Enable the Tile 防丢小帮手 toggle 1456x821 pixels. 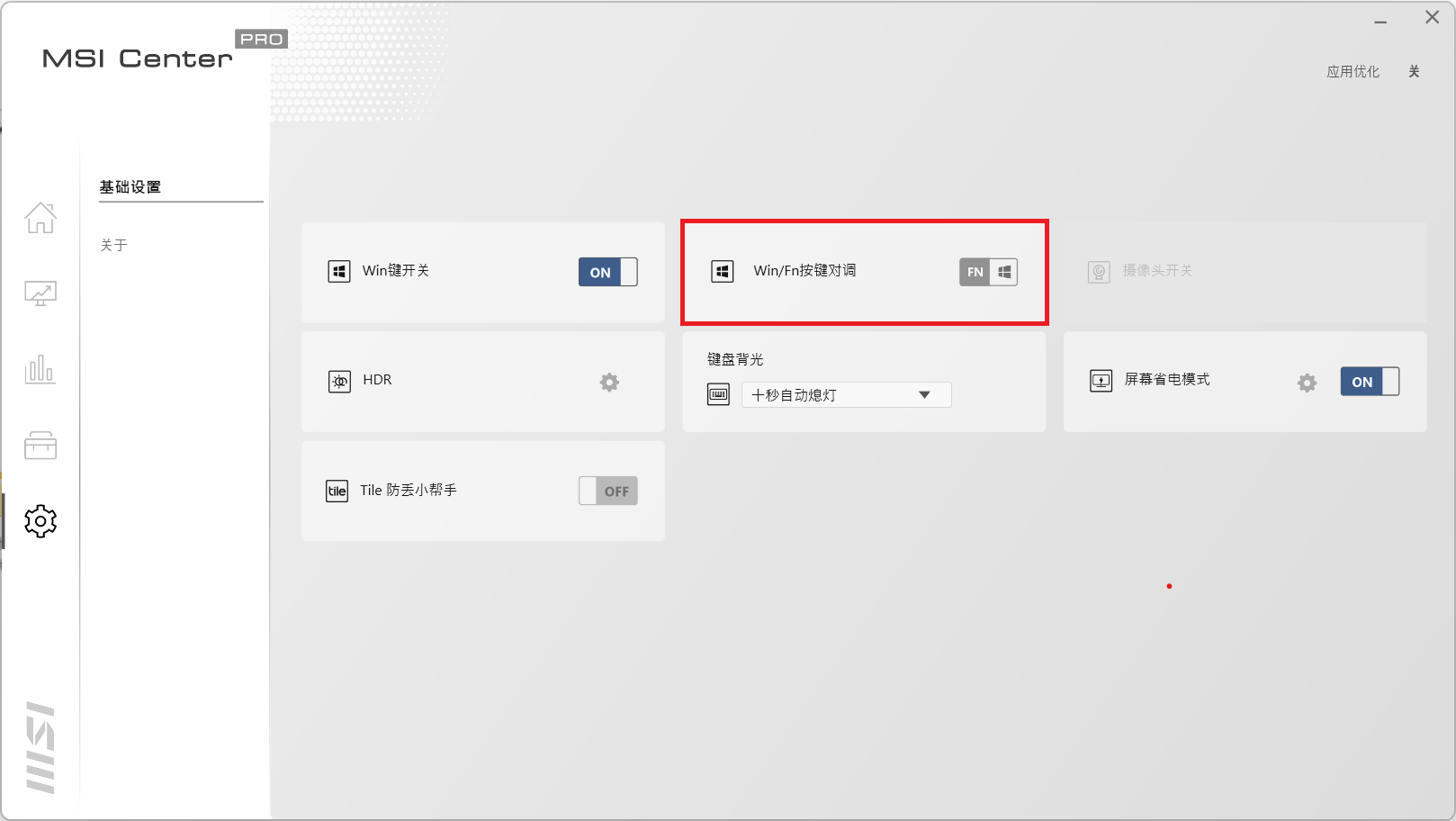607,491
